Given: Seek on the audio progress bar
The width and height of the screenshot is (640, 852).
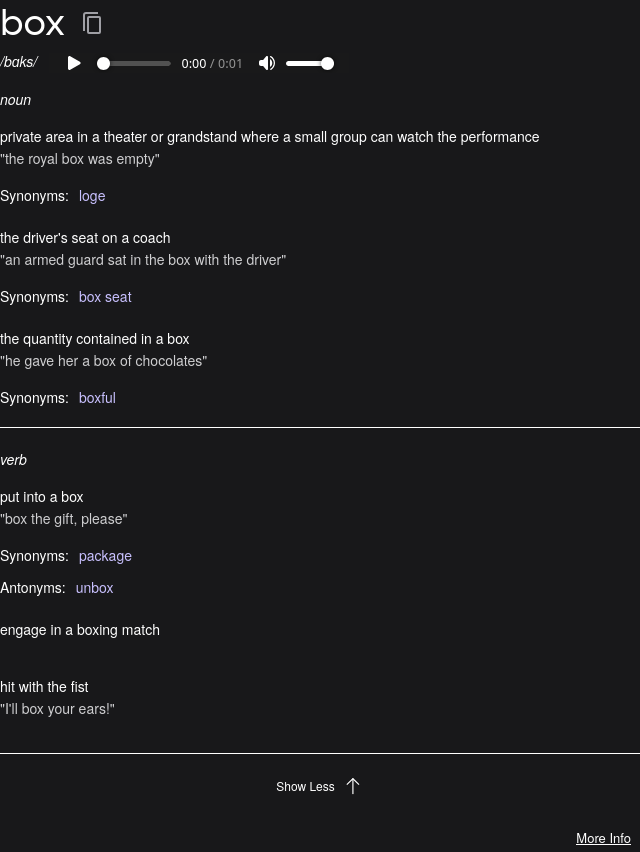Looking at the screenshot, I should [x=134, y=63].
